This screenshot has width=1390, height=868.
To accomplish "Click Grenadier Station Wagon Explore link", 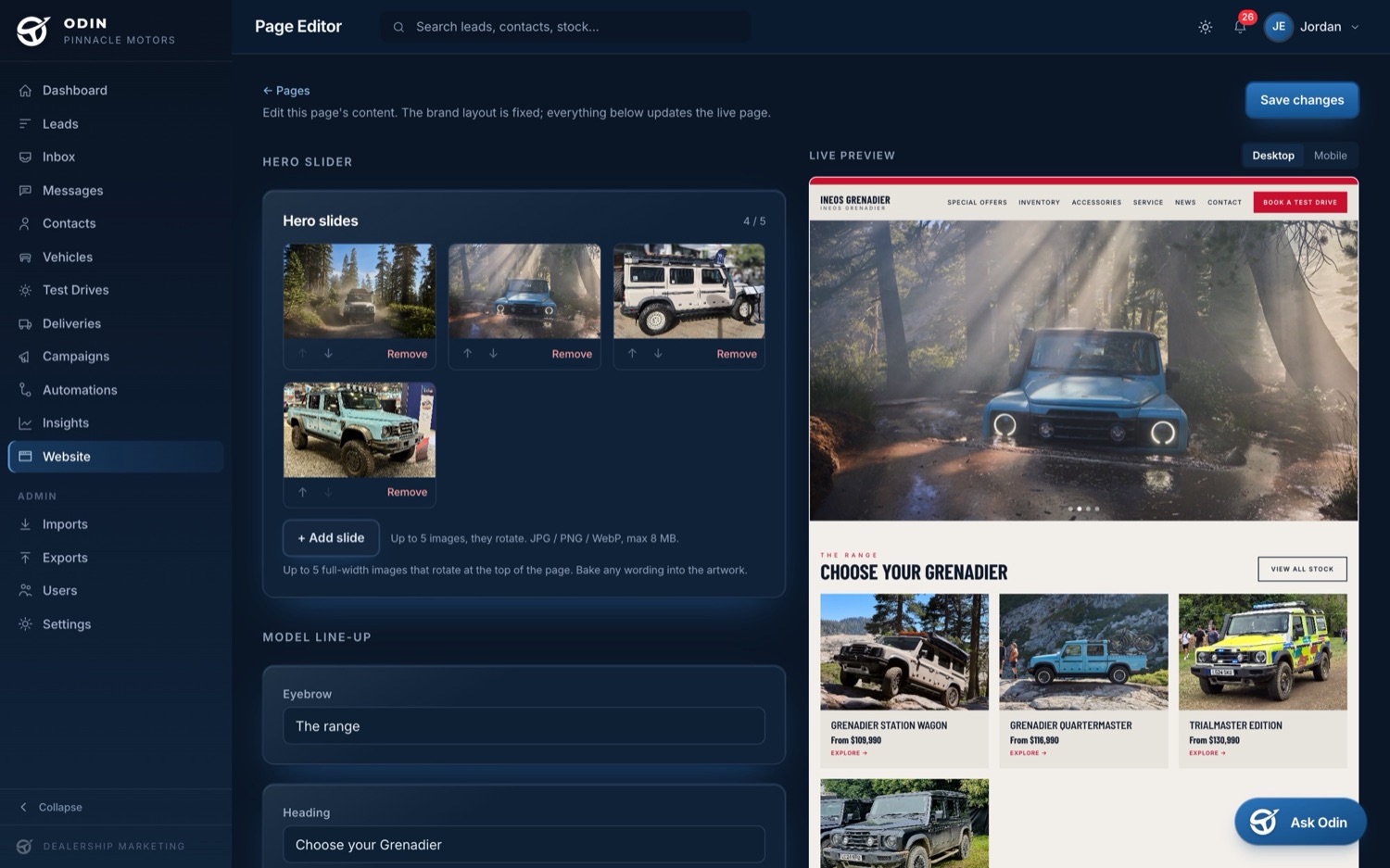I will (x=849, y=753).
